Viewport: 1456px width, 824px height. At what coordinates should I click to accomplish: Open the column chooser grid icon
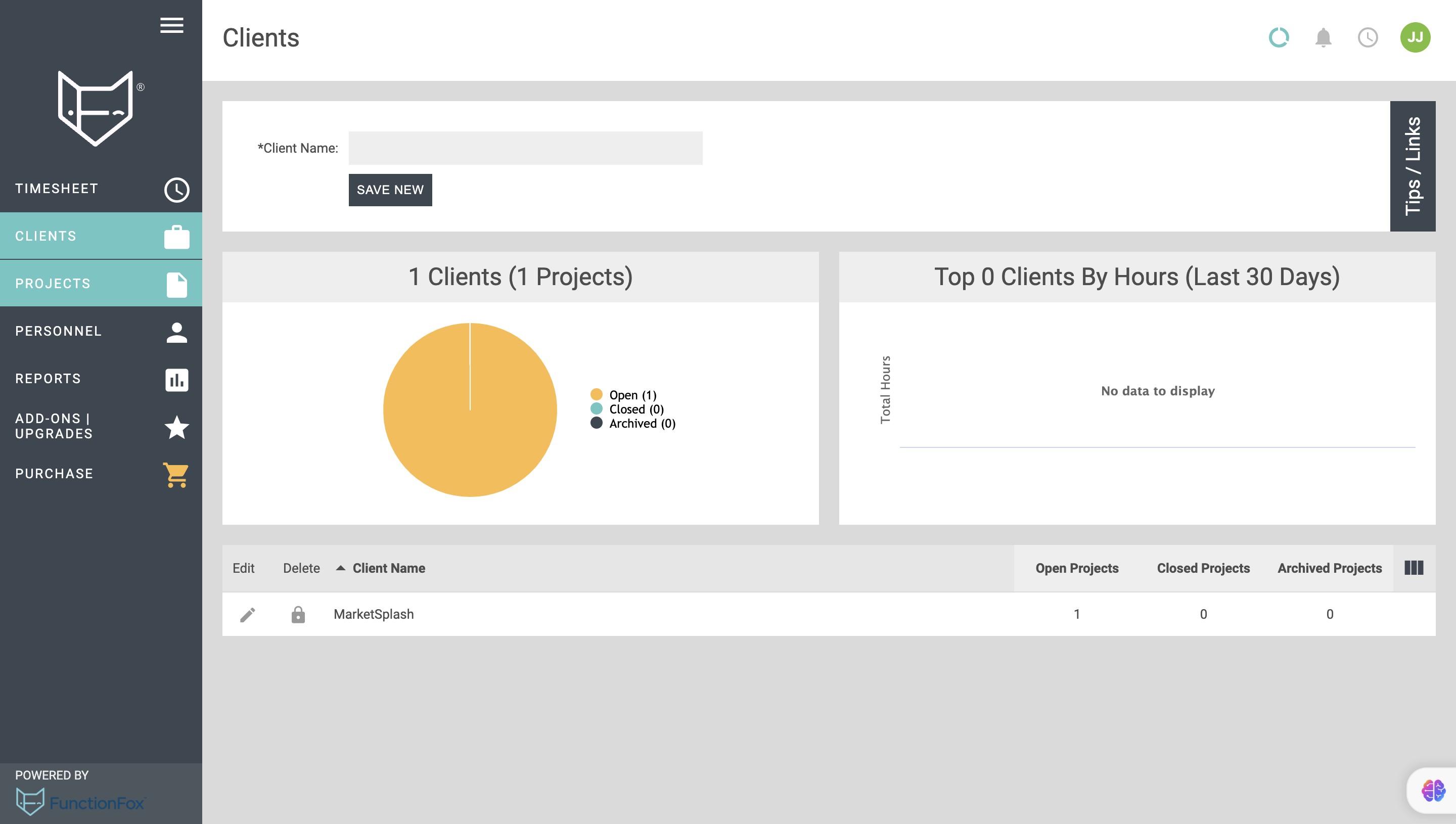tap(1413, 568)
